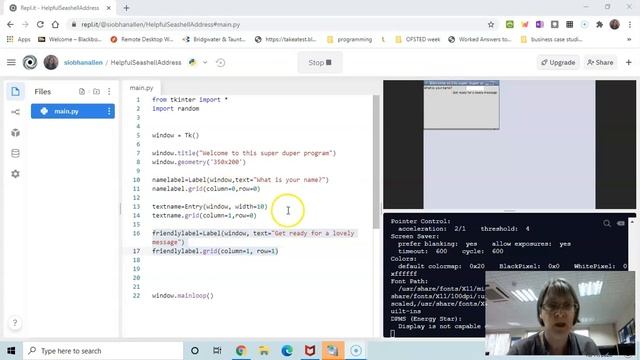The width and height of the screenshot is (640, 360).
Task: Open Chrome from the taskbar
Action: (x=241, y=351)
